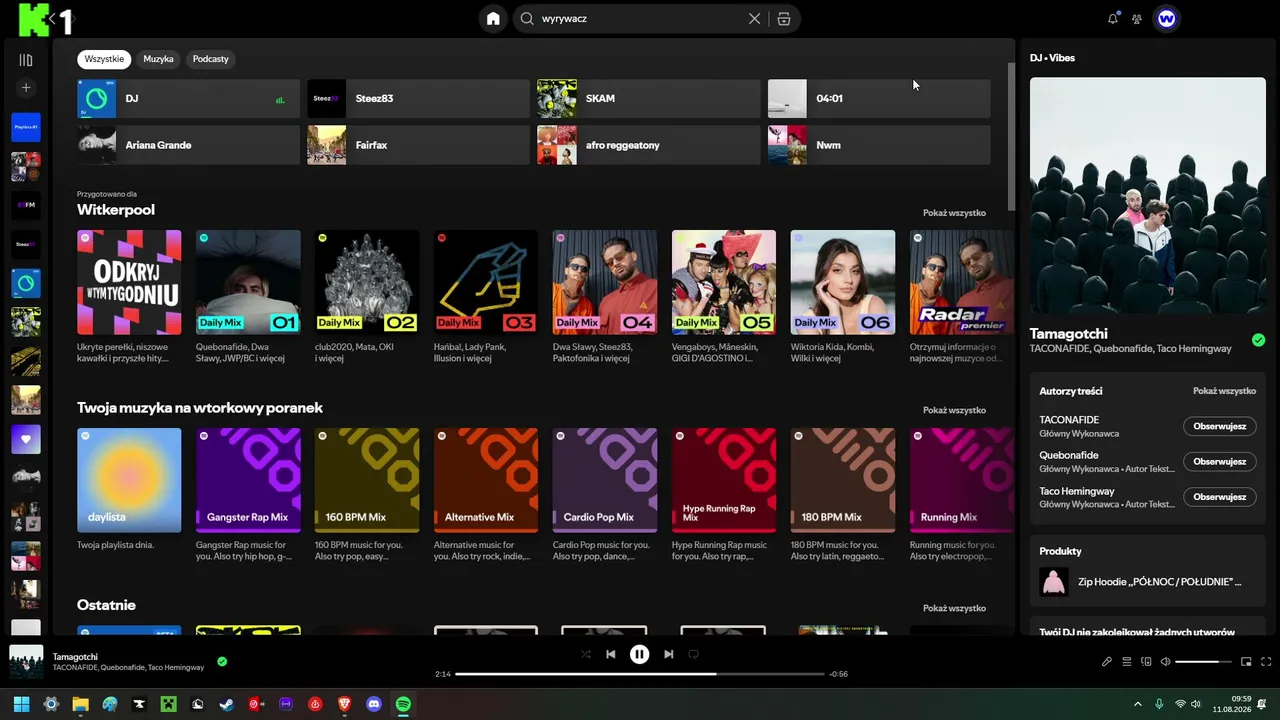Open the Windows Start menu
The image size is (1280, 720).
(22, 704)
